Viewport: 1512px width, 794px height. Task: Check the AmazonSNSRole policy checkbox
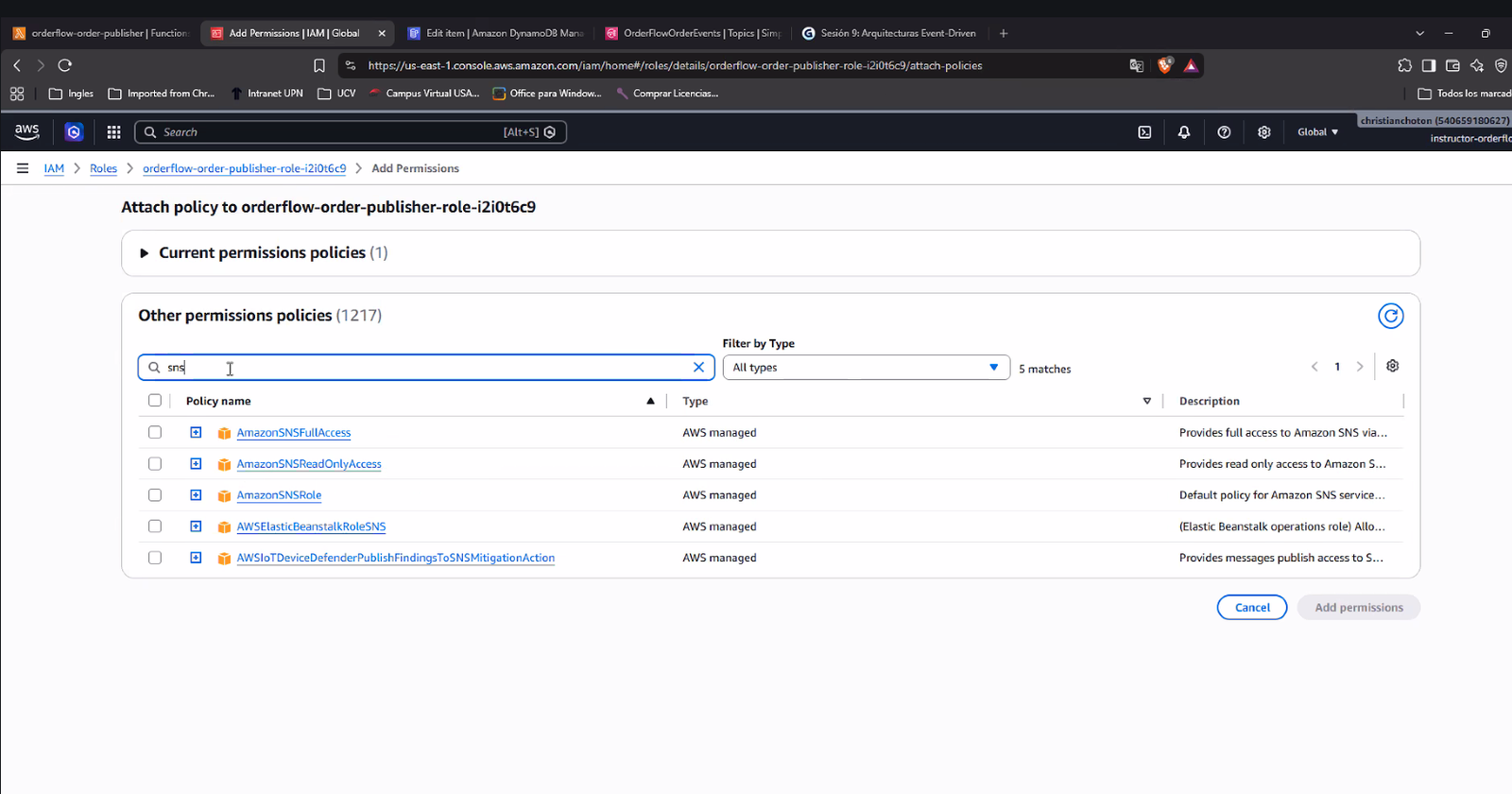pyautogui.click(x=155, y=495)
